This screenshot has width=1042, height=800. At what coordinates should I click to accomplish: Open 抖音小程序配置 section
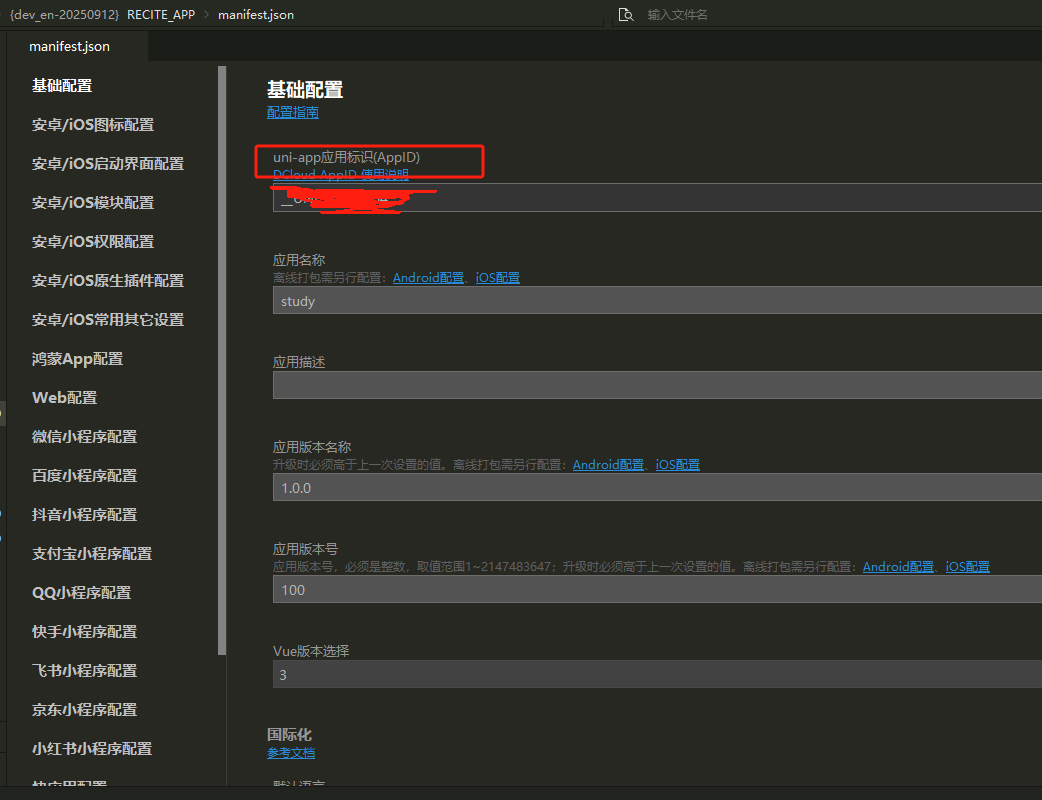(84, 514)
